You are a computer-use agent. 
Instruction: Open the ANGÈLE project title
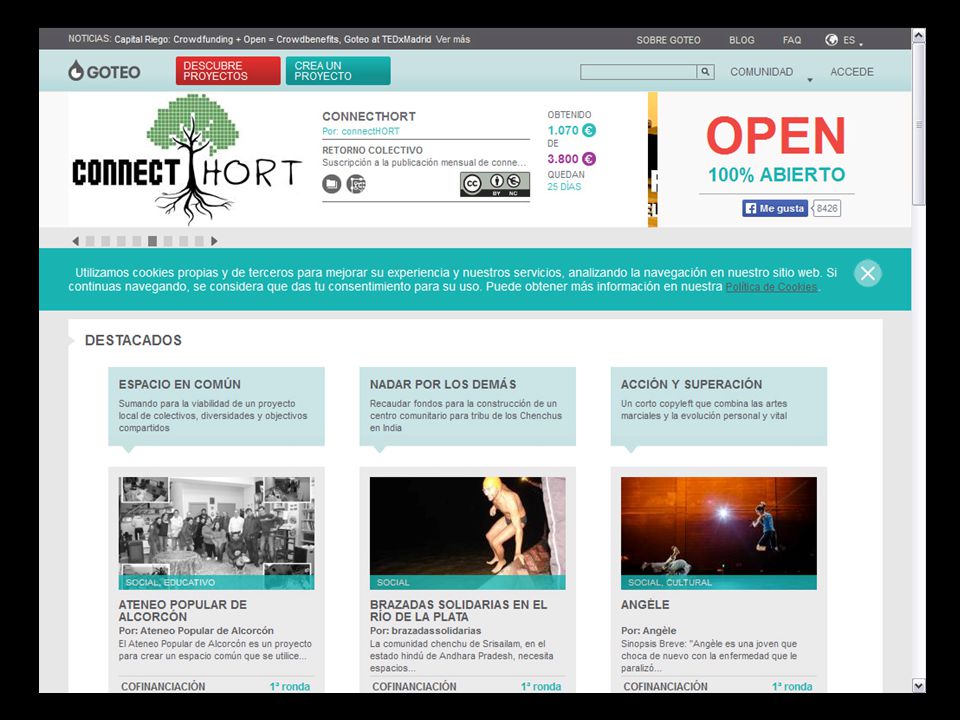645,604
